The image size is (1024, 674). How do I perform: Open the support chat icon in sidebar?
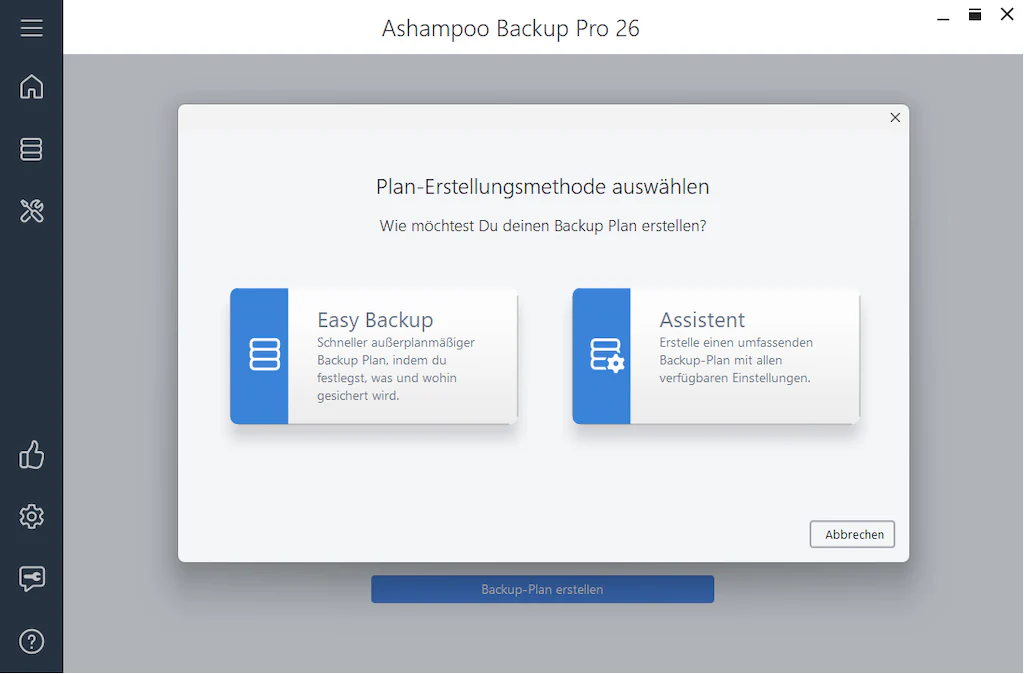[x=31, y=579]
